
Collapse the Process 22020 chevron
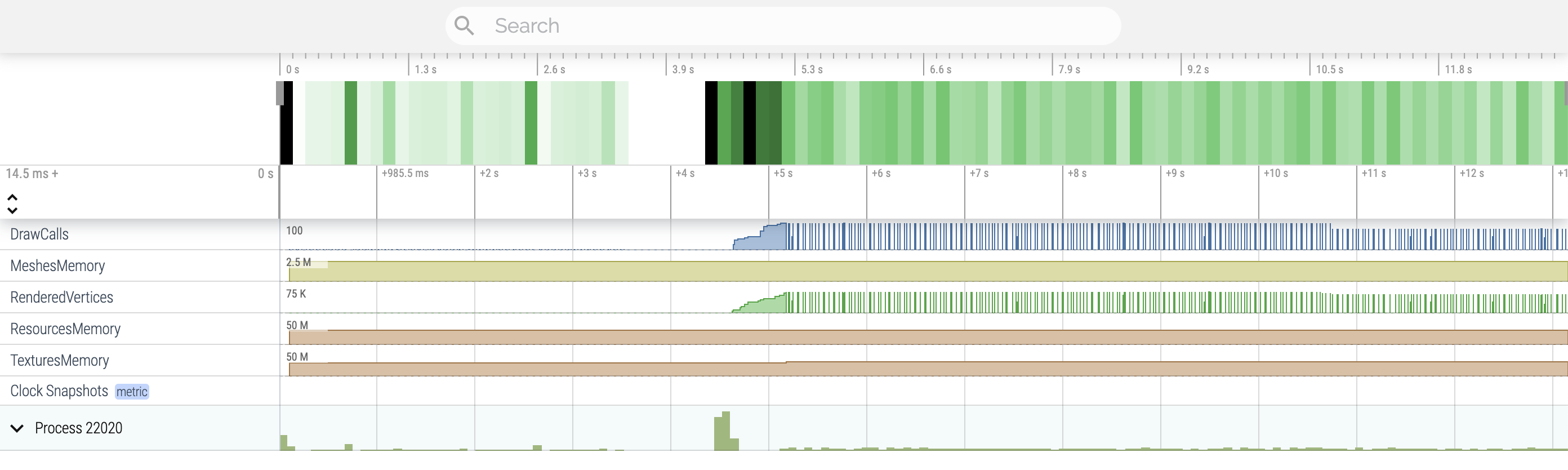pyautogui.click(x=17, y=428)
